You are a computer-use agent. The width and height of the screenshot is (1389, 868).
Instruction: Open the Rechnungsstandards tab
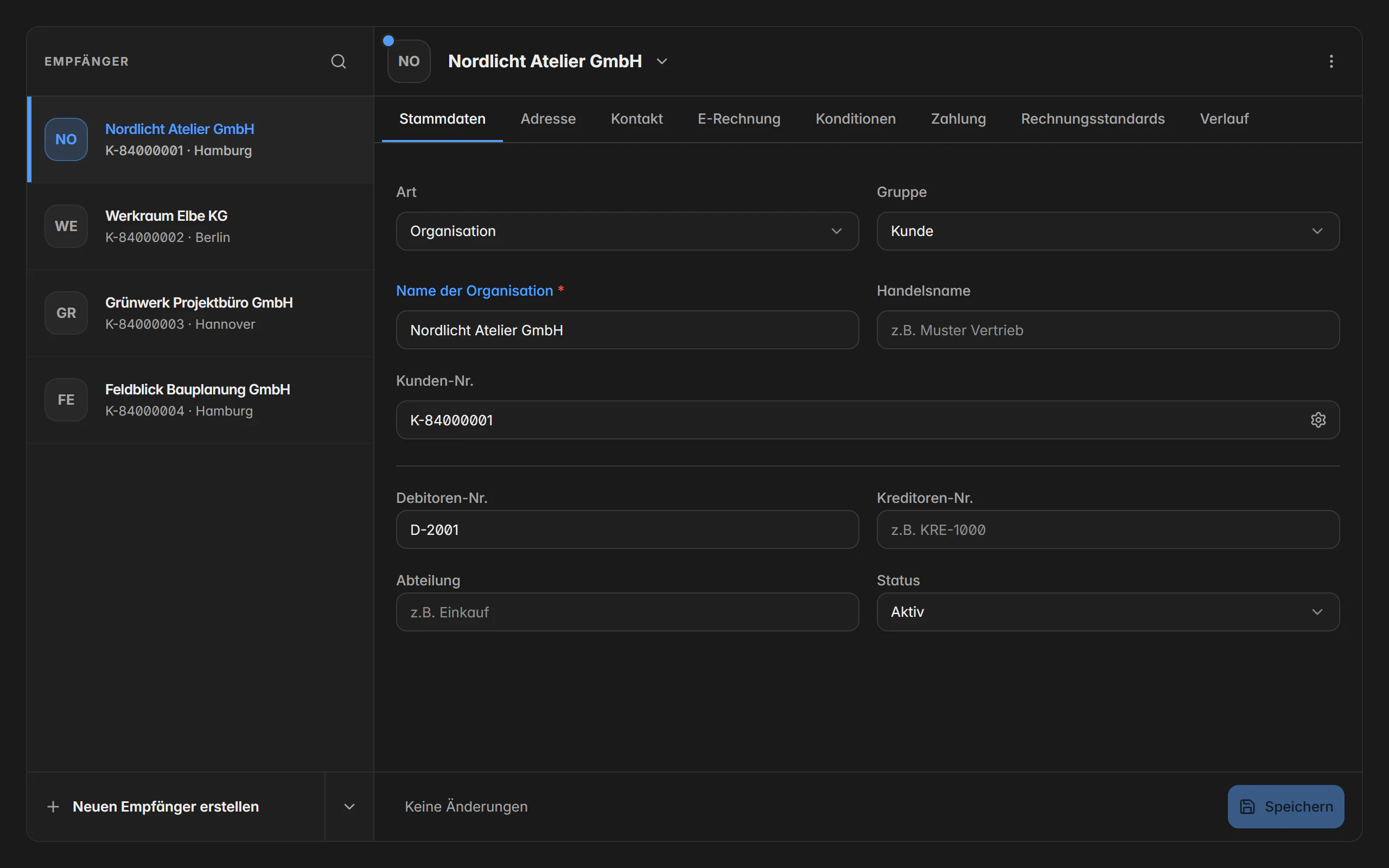tap(1093, 119)
